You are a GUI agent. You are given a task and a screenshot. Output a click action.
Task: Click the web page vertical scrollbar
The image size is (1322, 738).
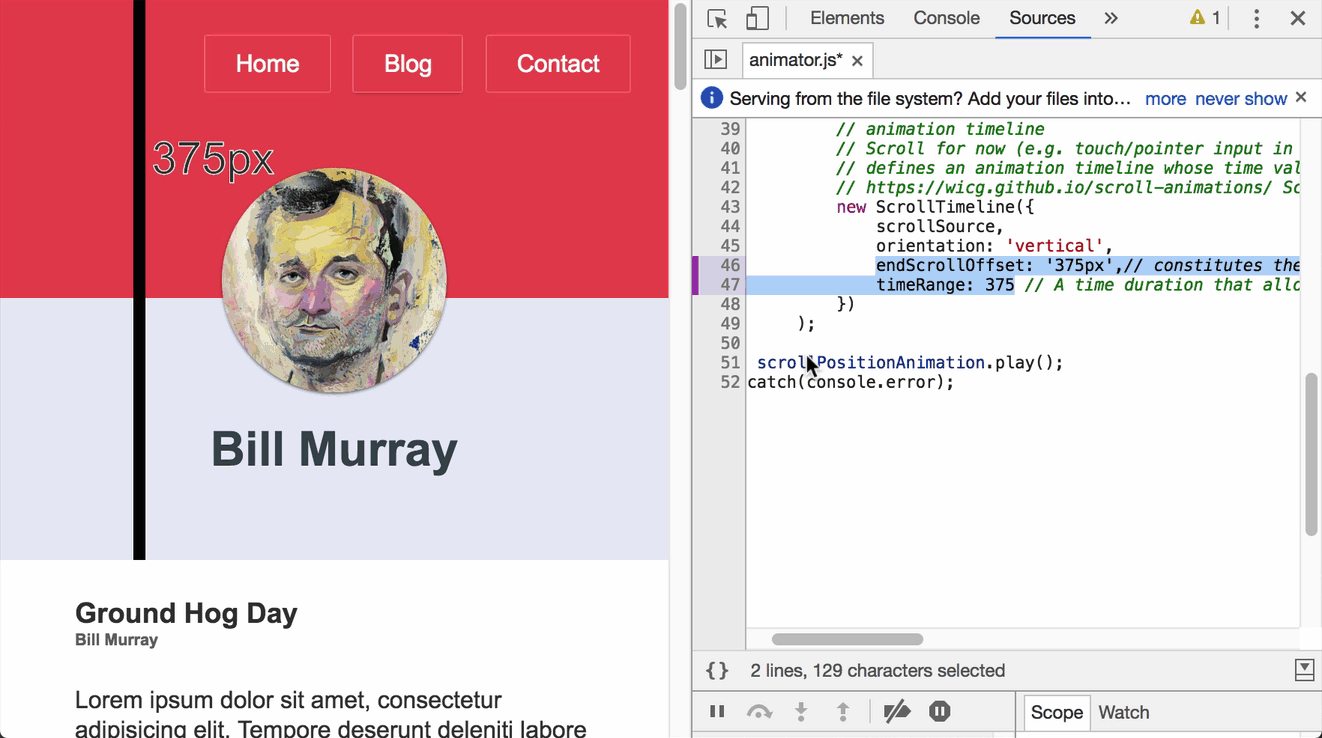pyautogui.click(x=680, y=46)
